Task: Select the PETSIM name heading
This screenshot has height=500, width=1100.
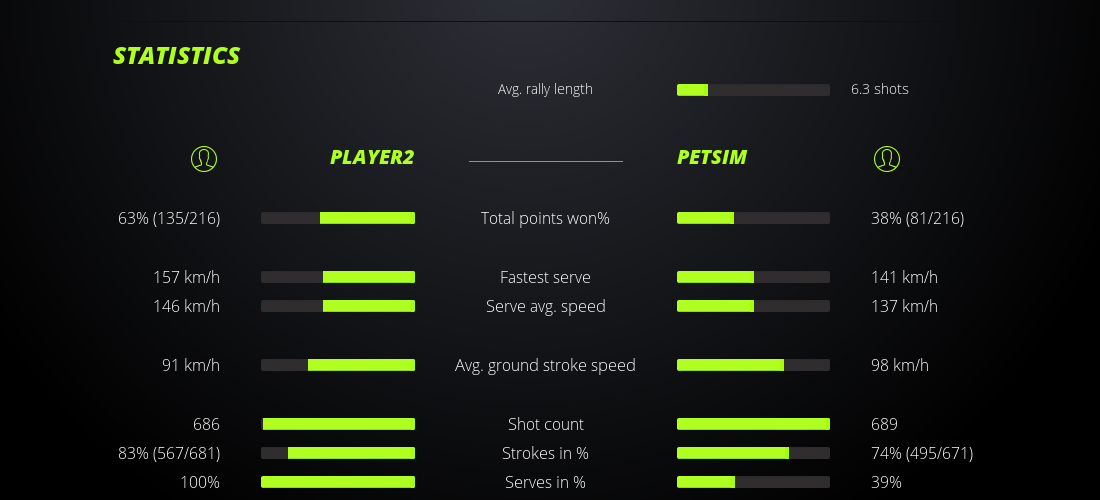Action: coord(712,157)
